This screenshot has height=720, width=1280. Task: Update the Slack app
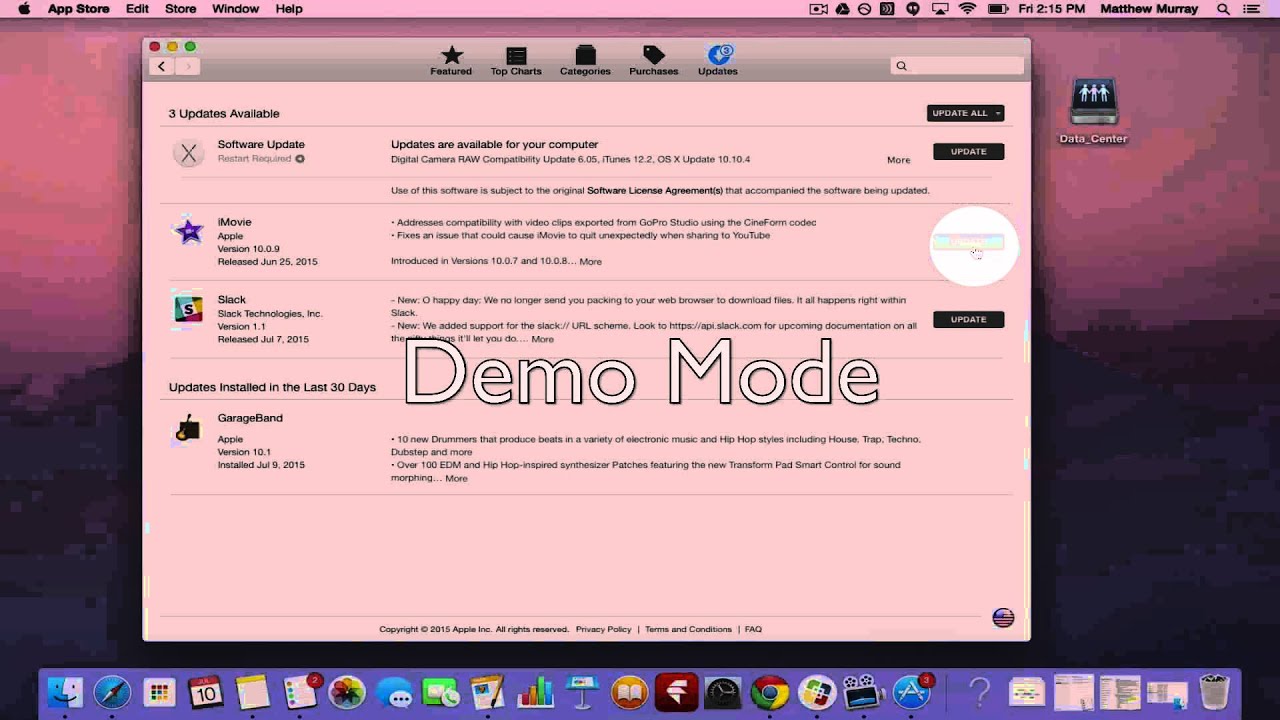[x=968, y=319]
